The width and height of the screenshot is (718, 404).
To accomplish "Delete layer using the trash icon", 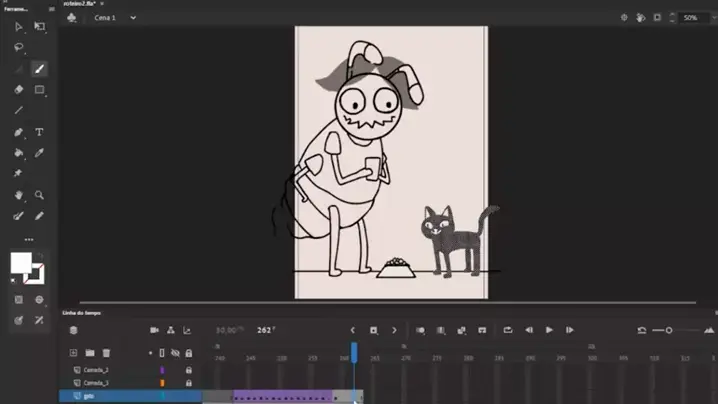I will pos(106,352).
